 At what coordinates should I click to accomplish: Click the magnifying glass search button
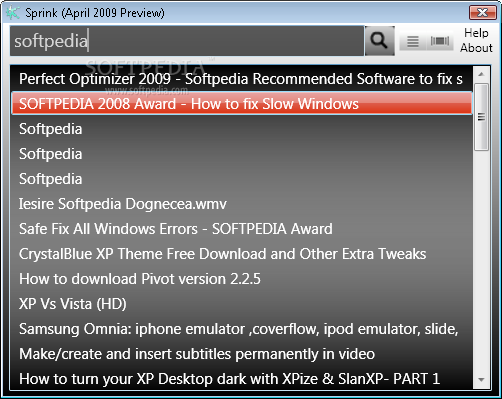(380, 41)
